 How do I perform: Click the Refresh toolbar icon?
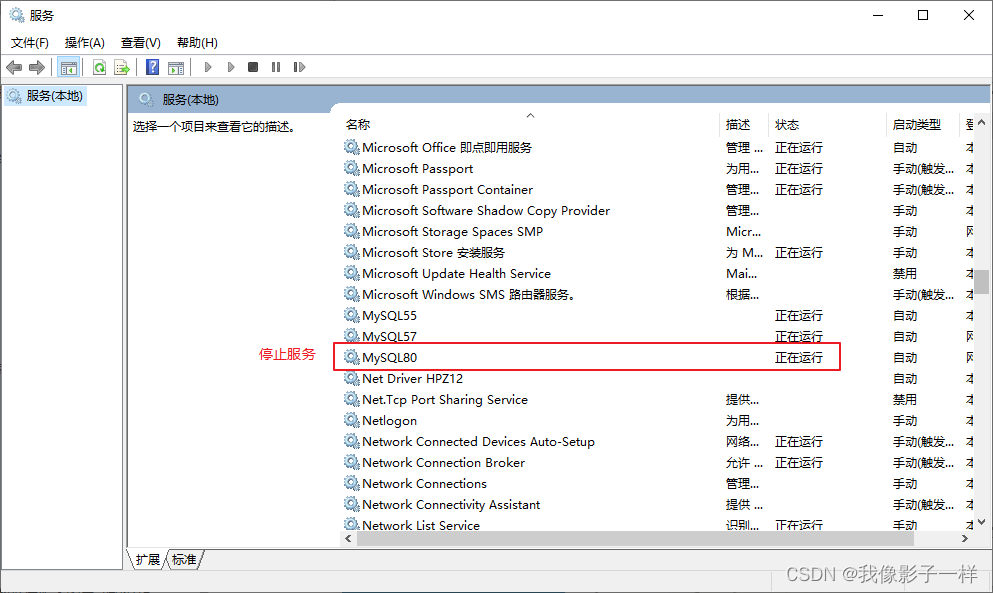[99, 67]
